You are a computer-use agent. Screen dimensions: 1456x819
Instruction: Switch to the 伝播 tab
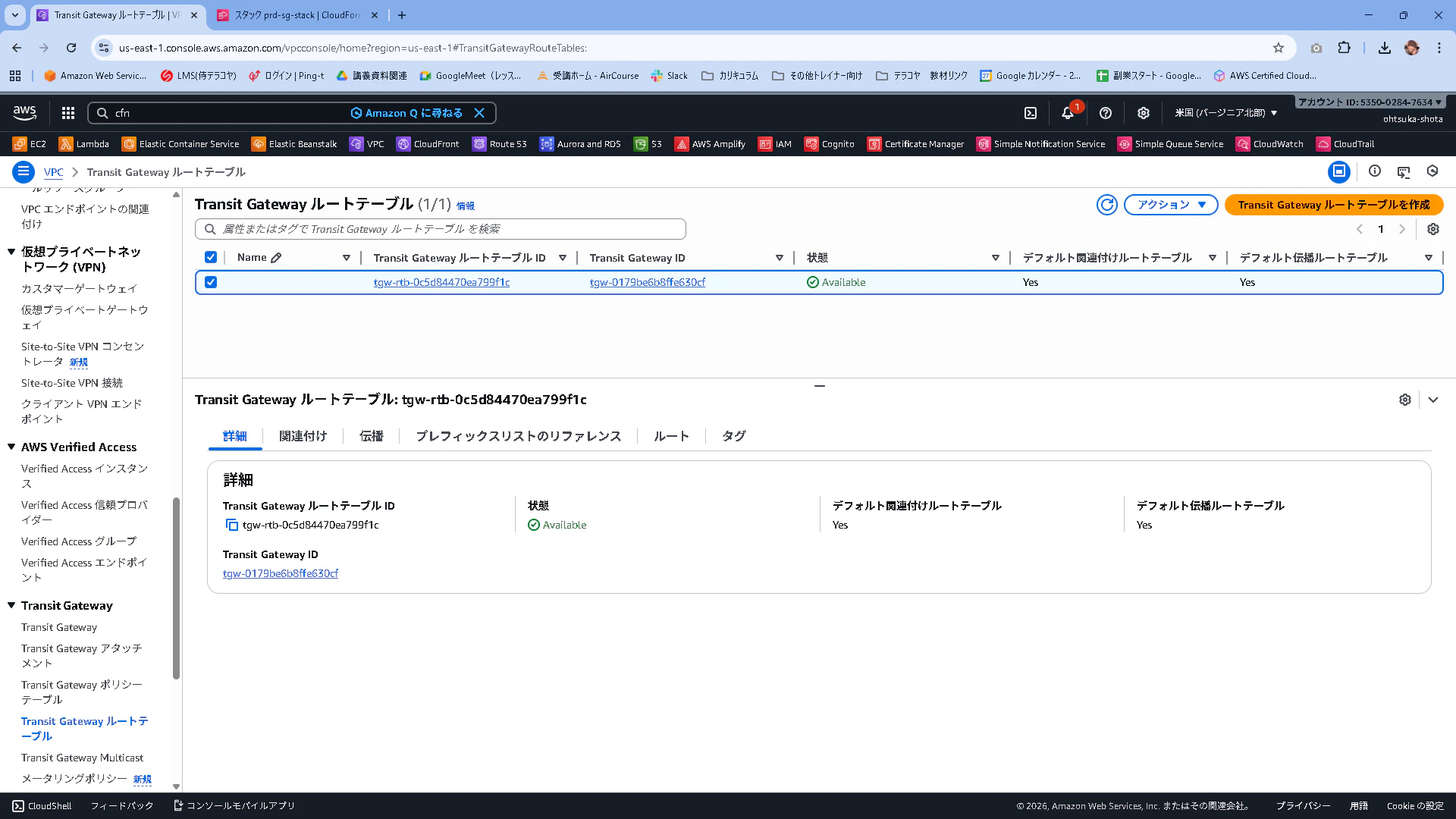[372, 436]
